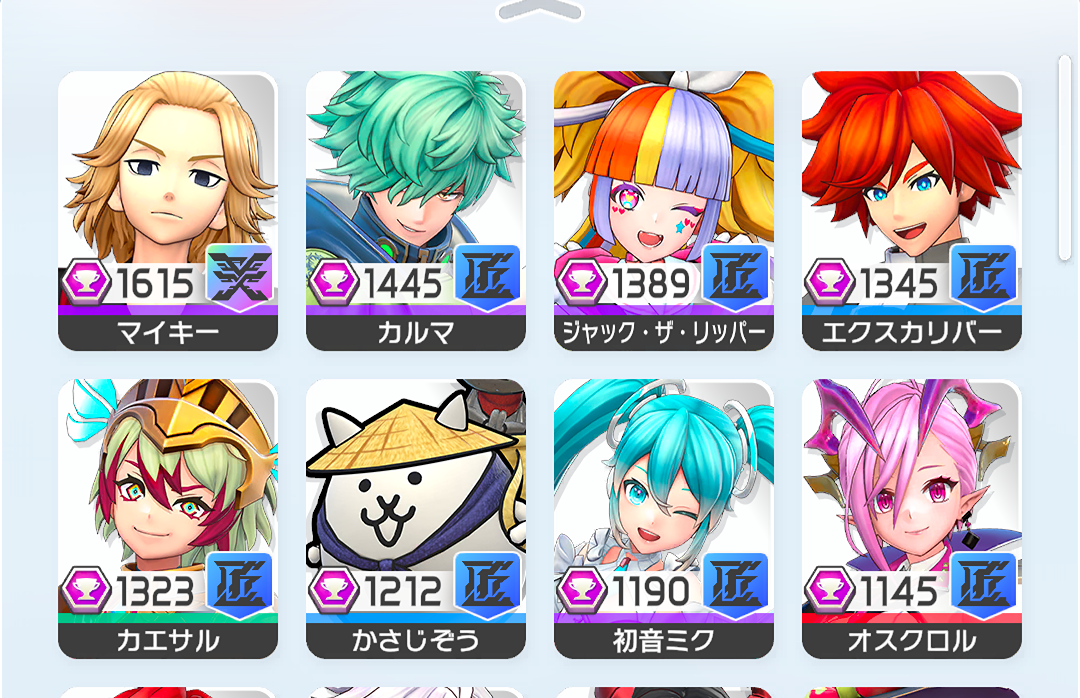Choose the ジャック・ザ・リッパー name label

pyautogui.click(x=664, y=333)
